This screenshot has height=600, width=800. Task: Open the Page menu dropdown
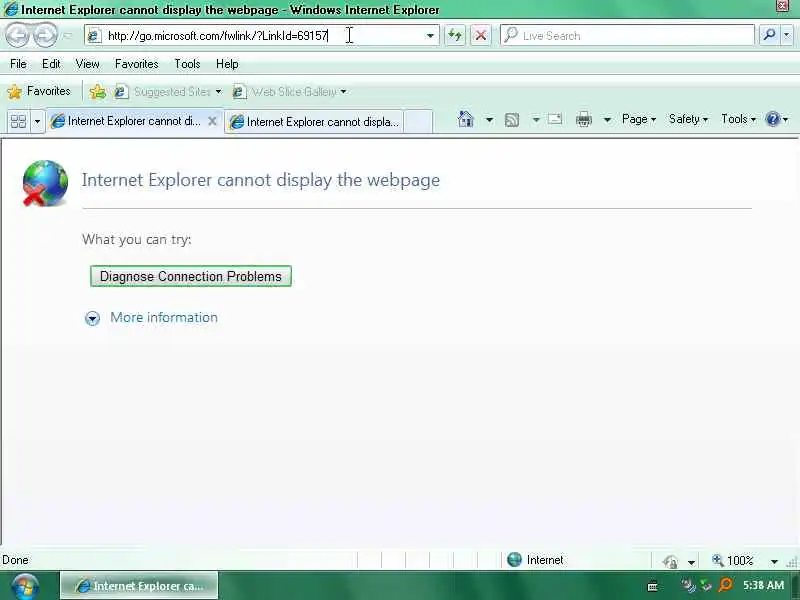(x=638, y=119)
